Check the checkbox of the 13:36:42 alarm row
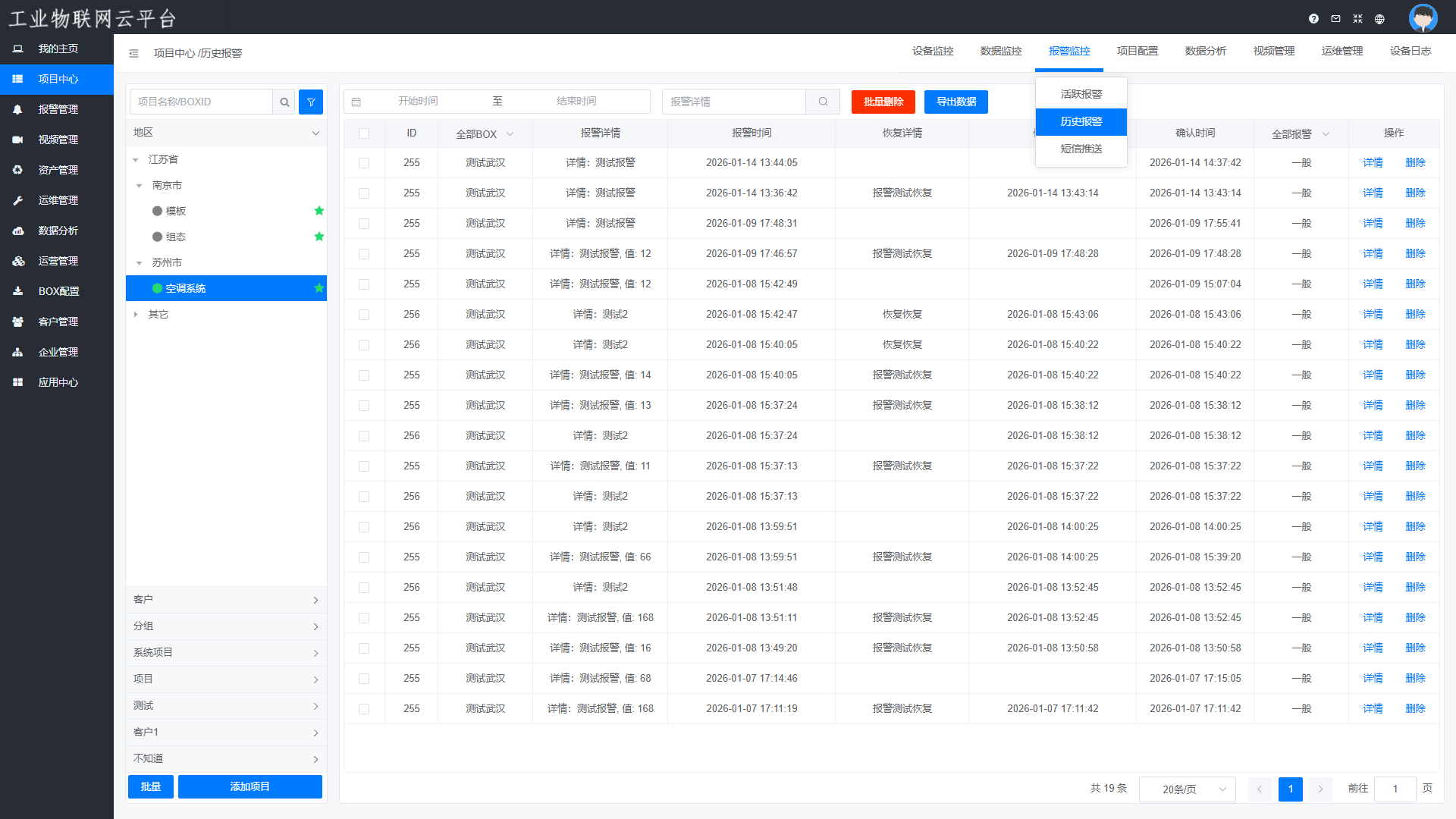This screenshot has width=1456, height=819. (x=364, y=193)
